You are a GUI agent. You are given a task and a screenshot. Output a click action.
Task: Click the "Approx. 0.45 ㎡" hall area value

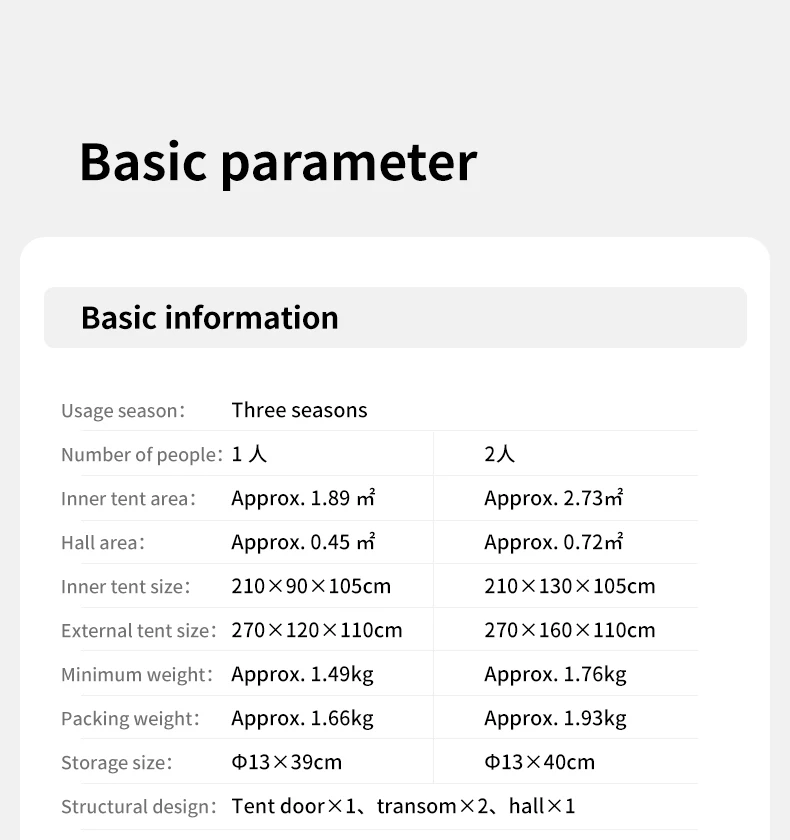tap(303, 542)
